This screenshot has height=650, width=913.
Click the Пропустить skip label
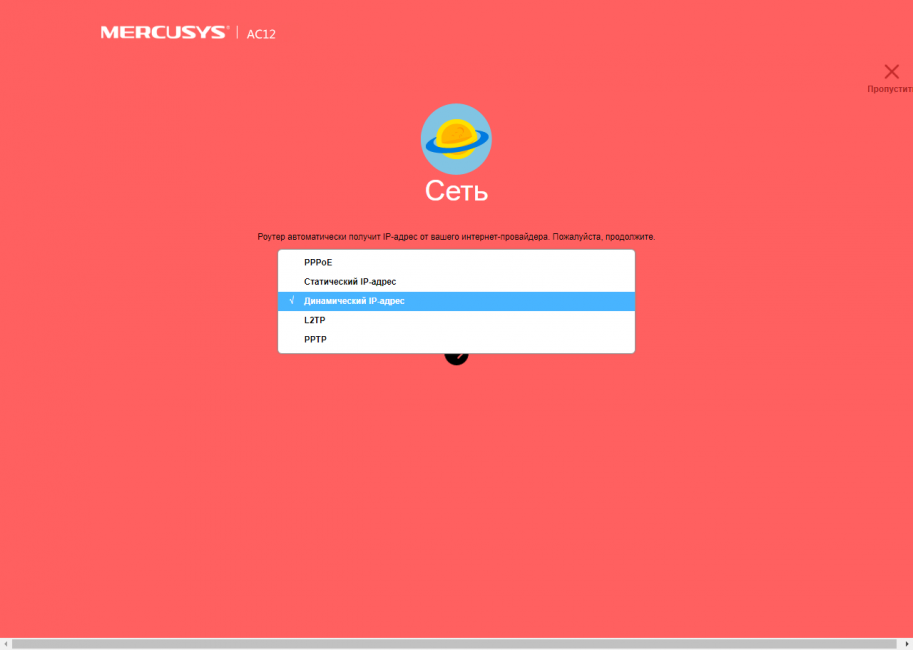click(x=890, y=89)
